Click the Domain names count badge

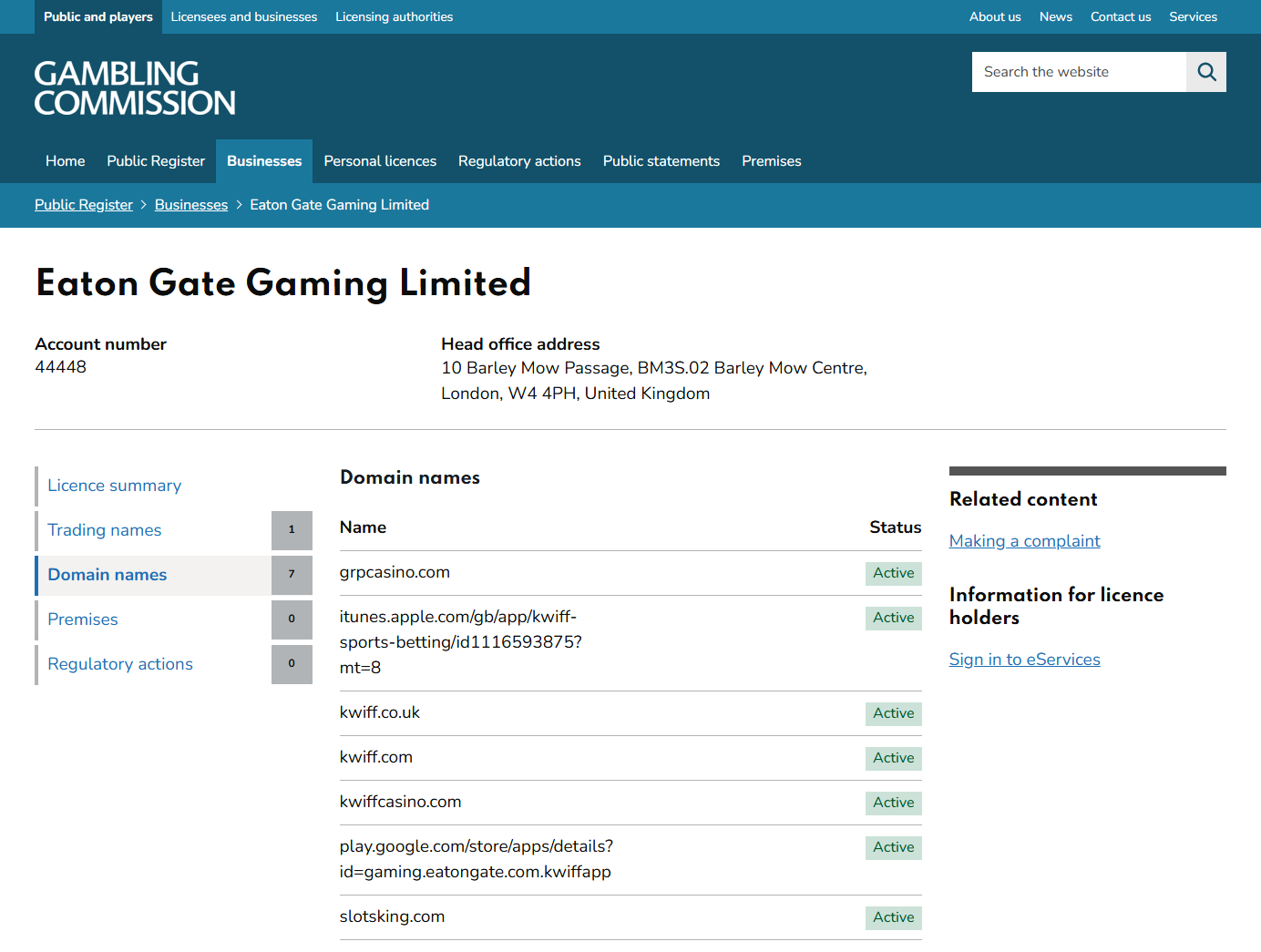(x=292, y=575)
